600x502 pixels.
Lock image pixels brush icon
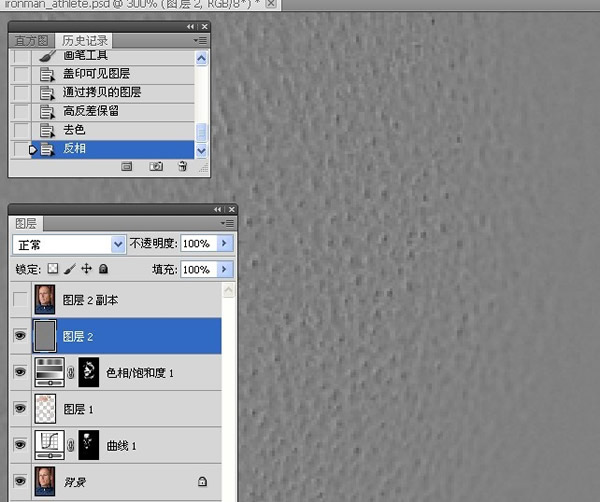tap(70, 269)
